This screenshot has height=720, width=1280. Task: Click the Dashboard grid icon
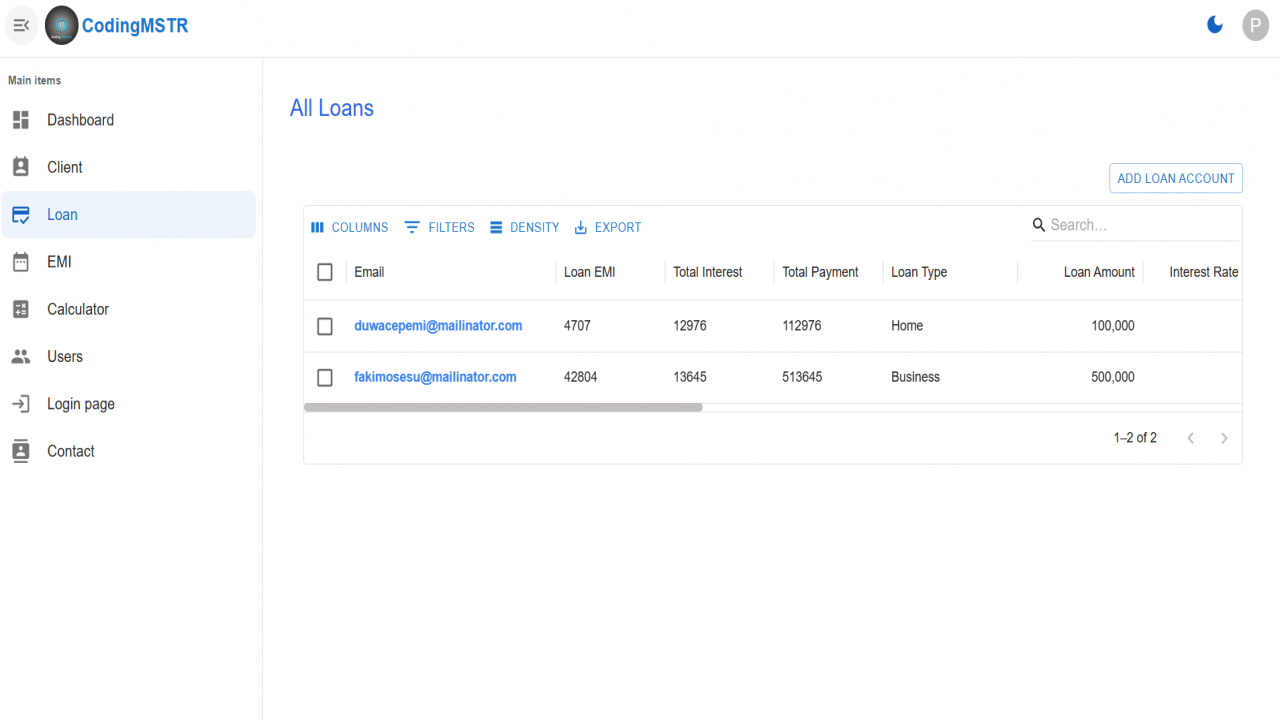click(21, 120)
